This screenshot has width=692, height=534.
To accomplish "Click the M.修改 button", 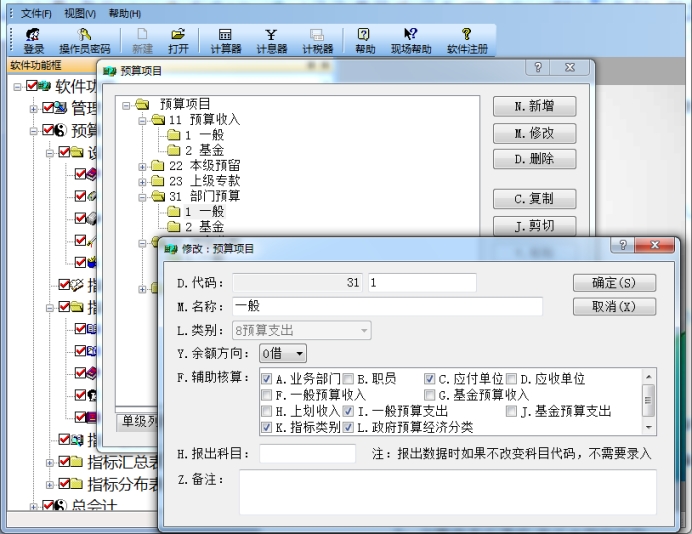I will (534, 133).
